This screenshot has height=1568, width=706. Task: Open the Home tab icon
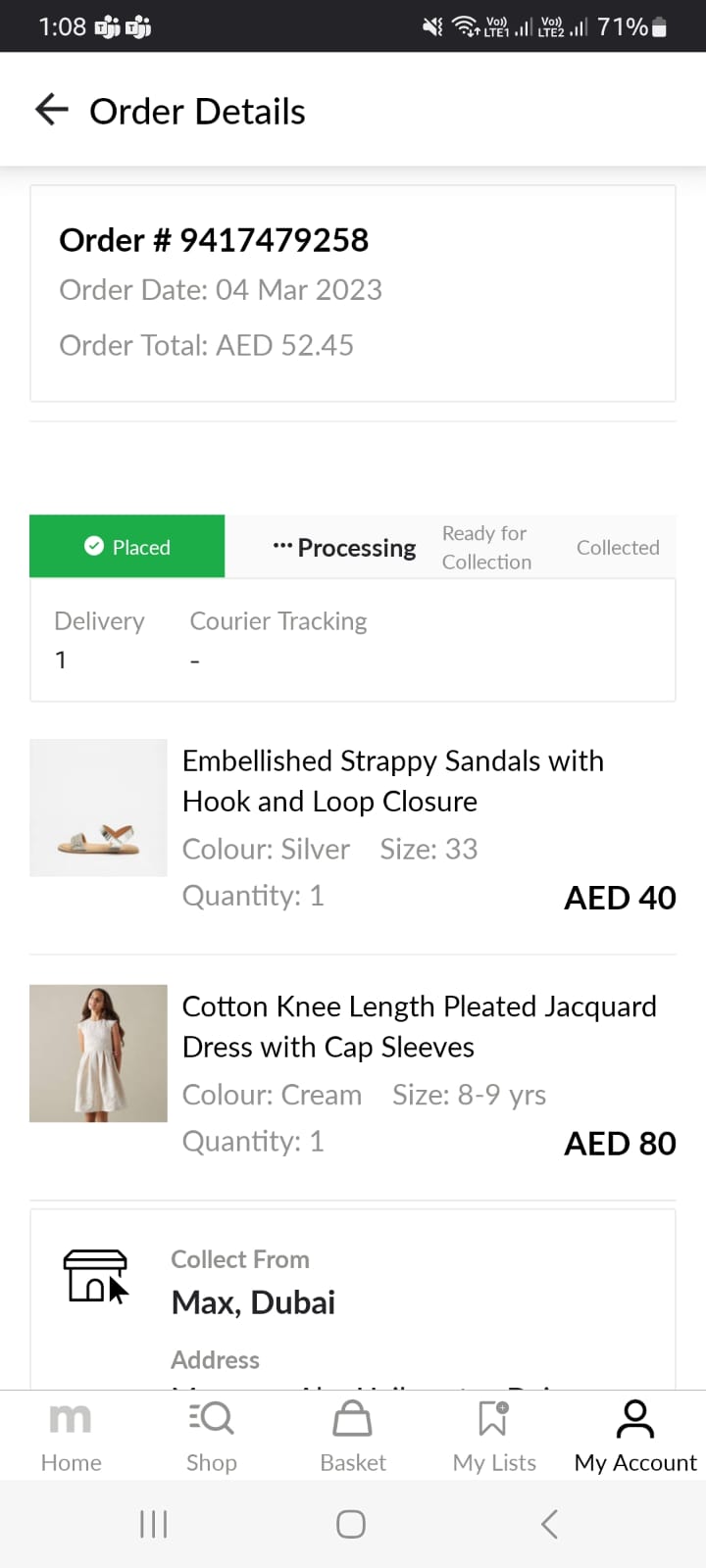click(x=71, y=1418)
